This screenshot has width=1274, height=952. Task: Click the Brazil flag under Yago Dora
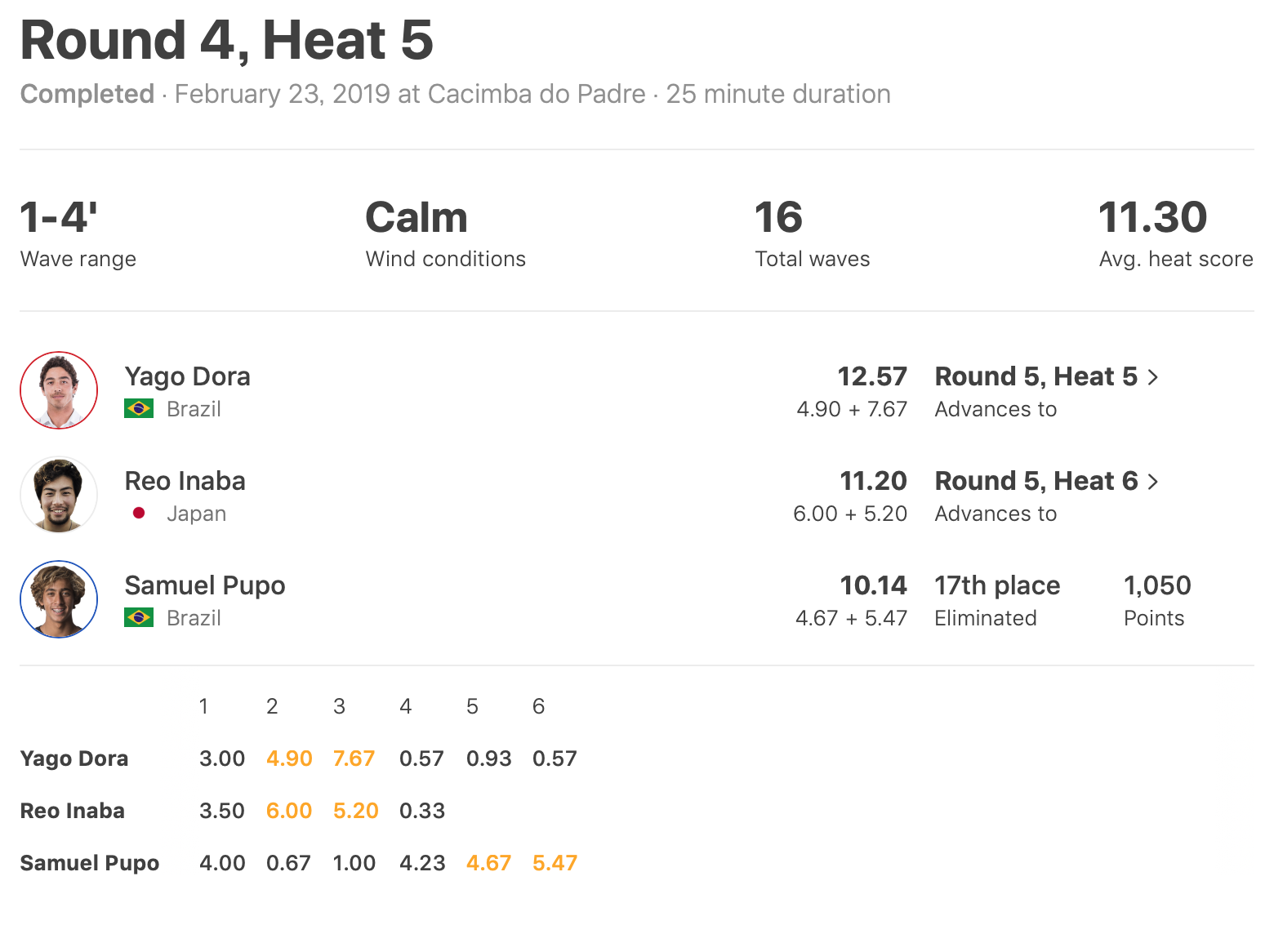point(139,408)
